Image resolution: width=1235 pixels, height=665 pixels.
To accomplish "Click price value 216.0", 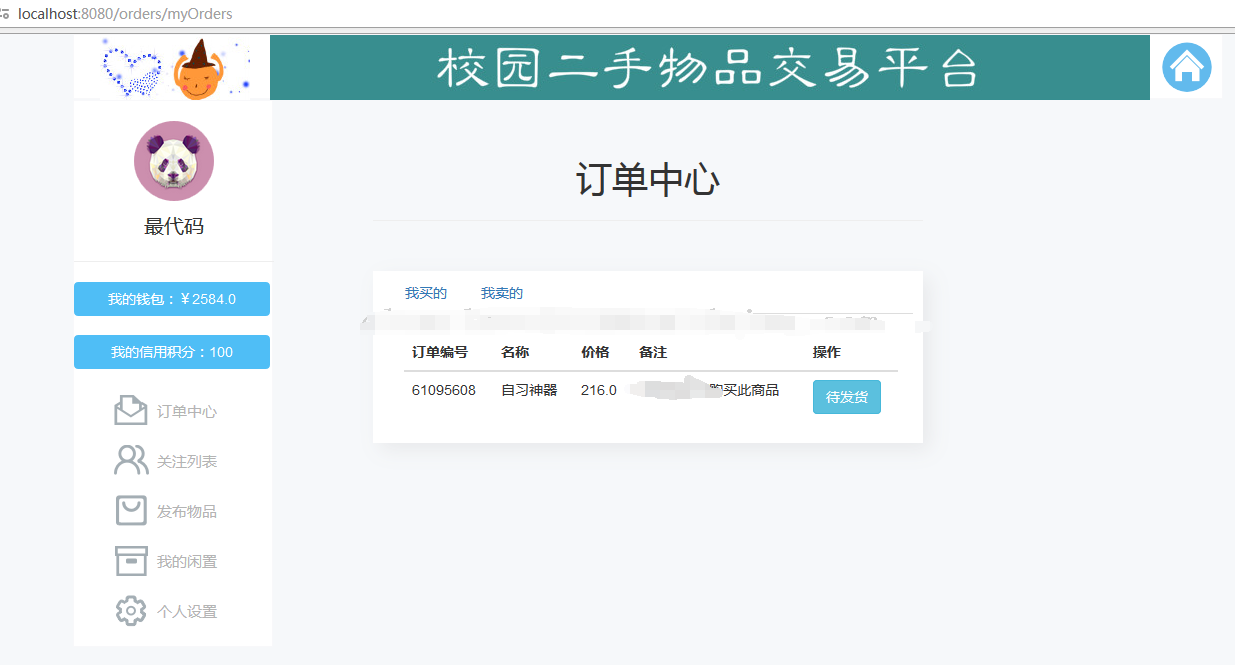I will (599, 390).
